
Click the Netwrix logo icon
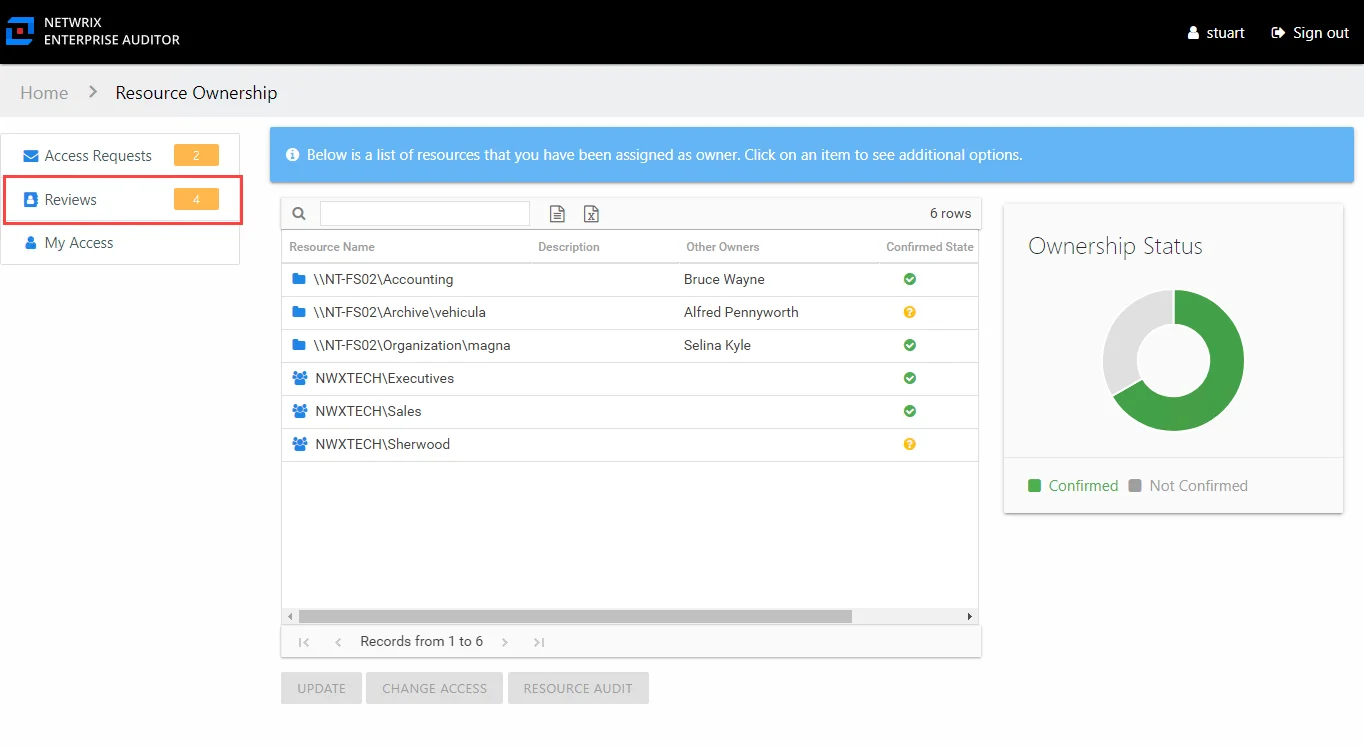(20, 31)
